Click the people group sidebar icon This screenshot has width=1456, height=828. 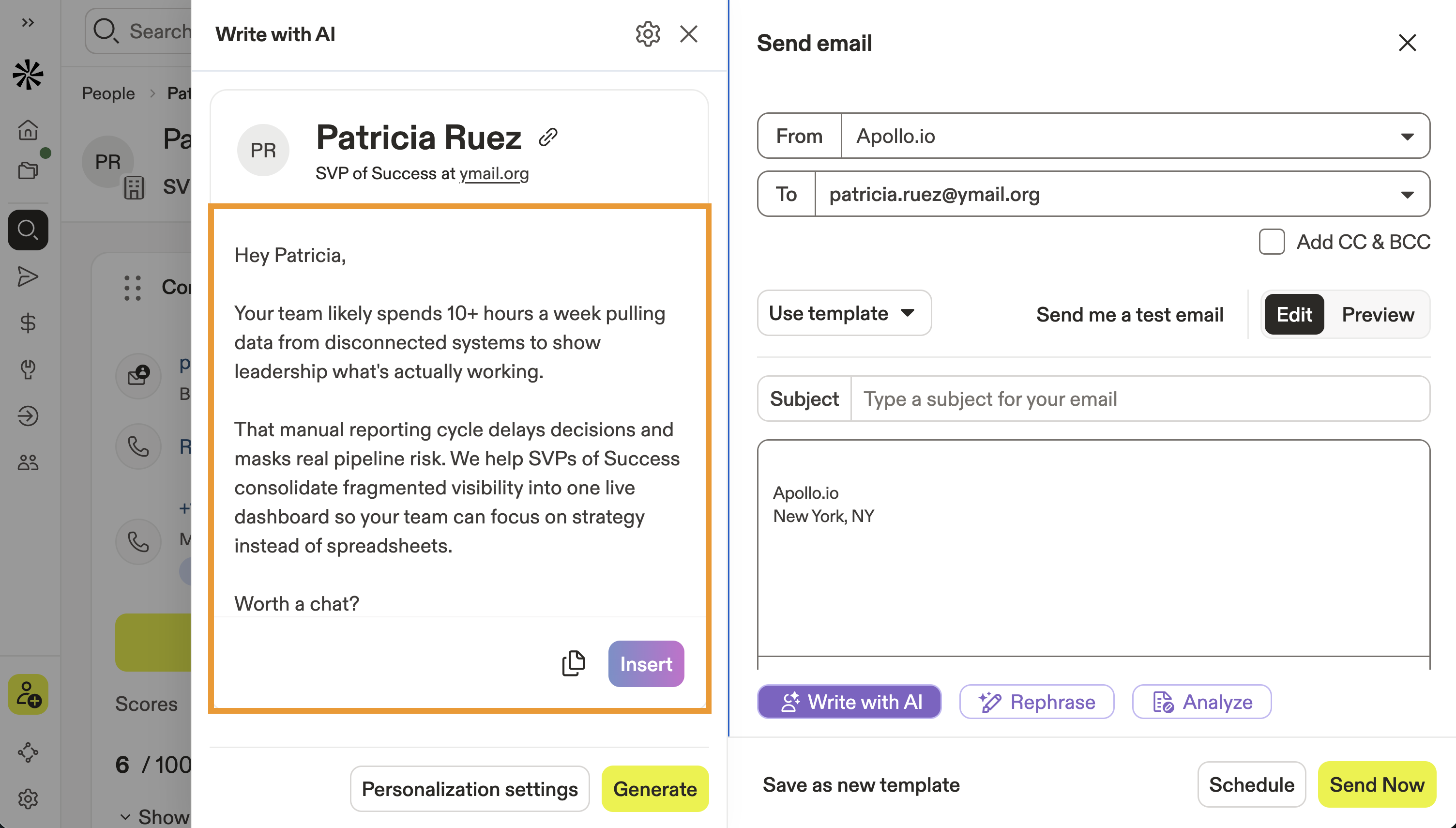[27, 462]
